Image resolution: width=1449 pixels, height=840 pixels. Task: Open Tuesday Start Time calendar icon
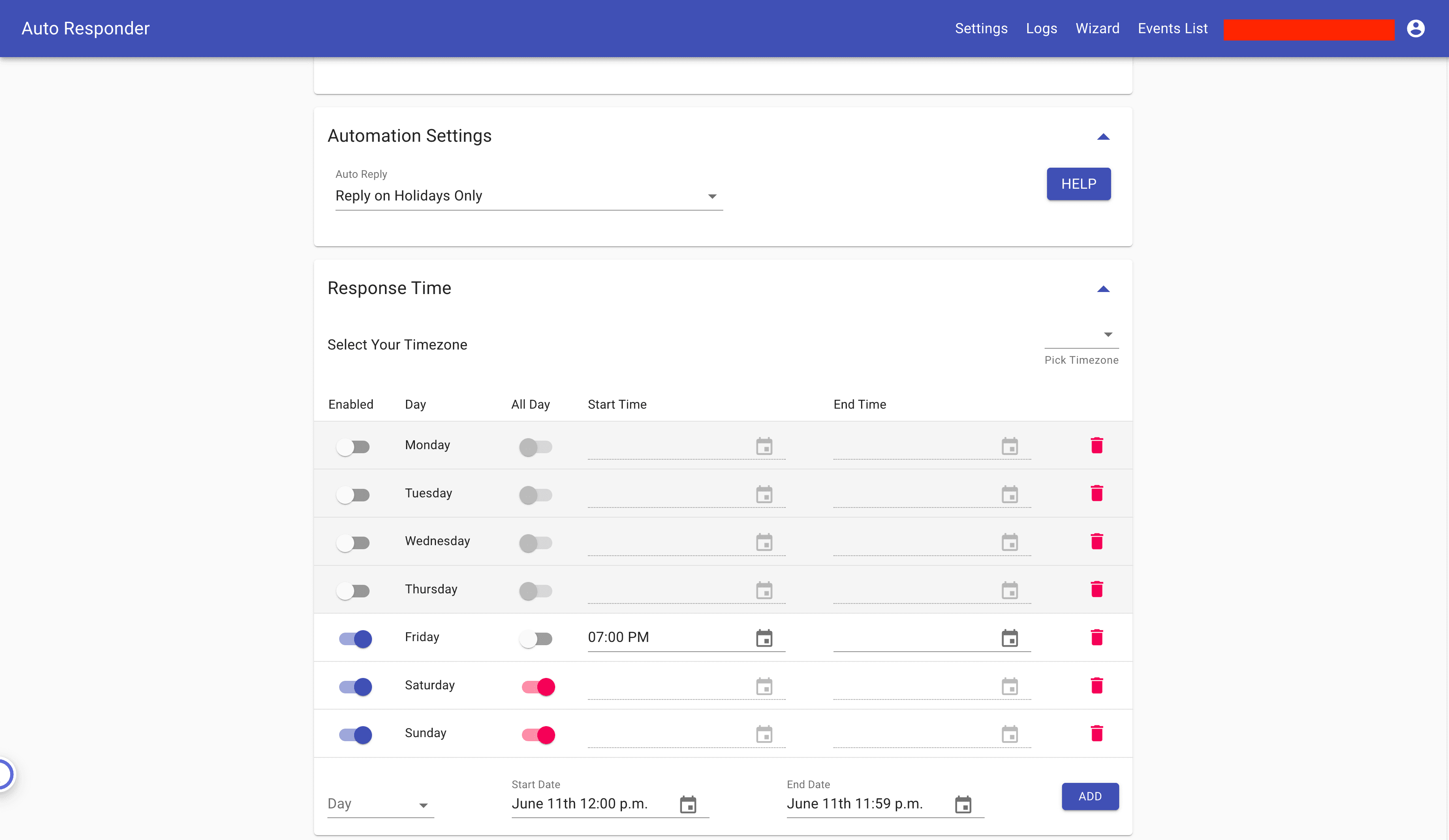coord(764,494)
